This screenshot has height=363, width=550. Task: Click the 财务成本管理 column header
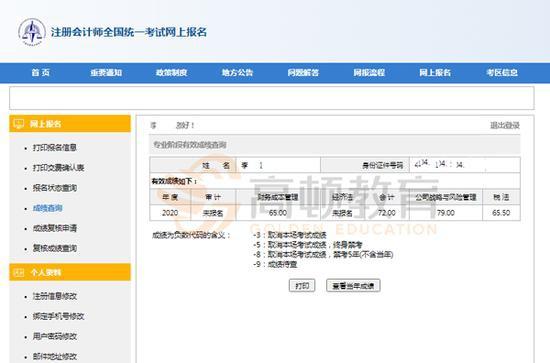pos(278,197)
